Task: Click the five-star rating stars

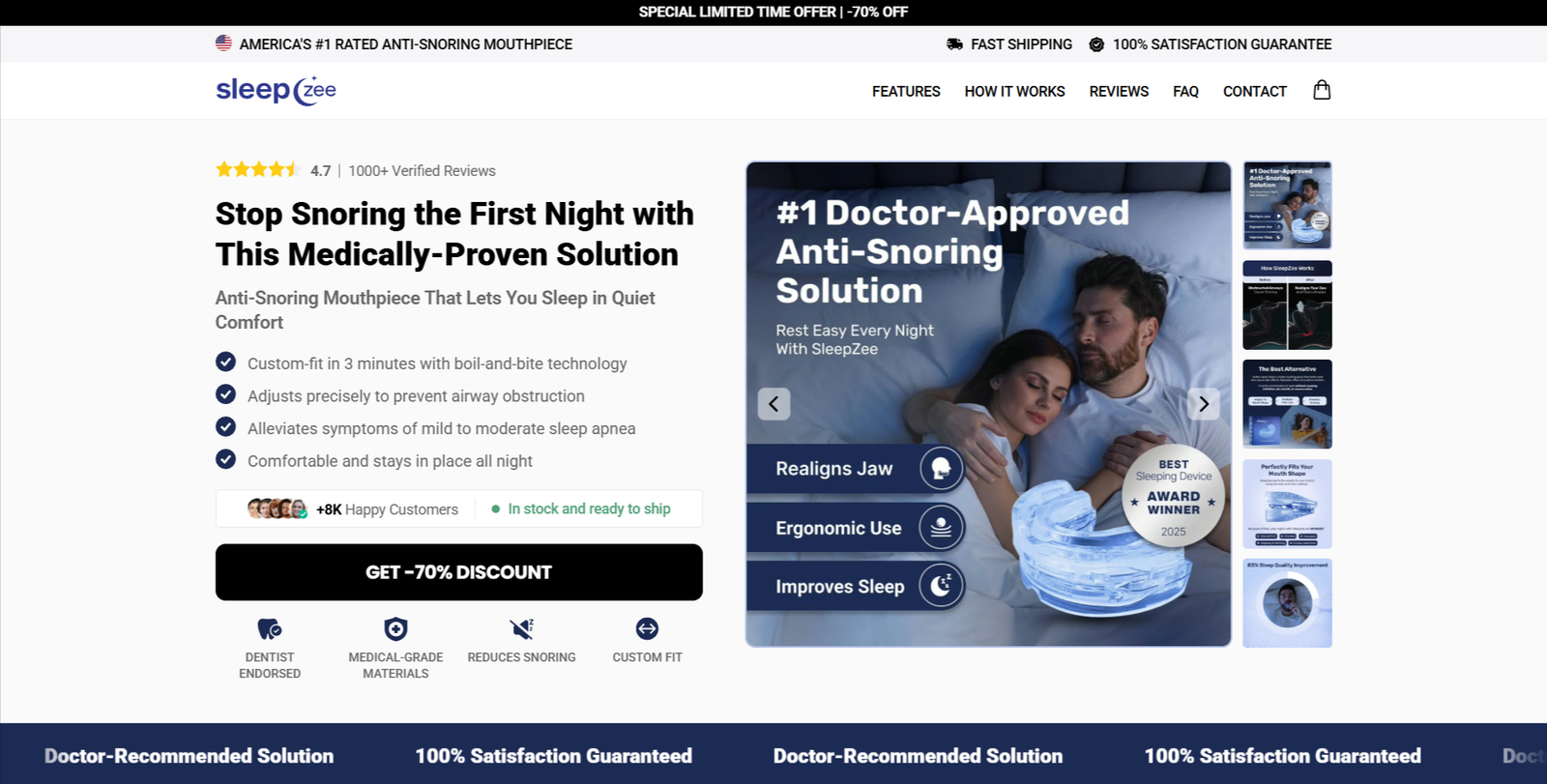Action: pyautogui.click(x=258, y=170)
